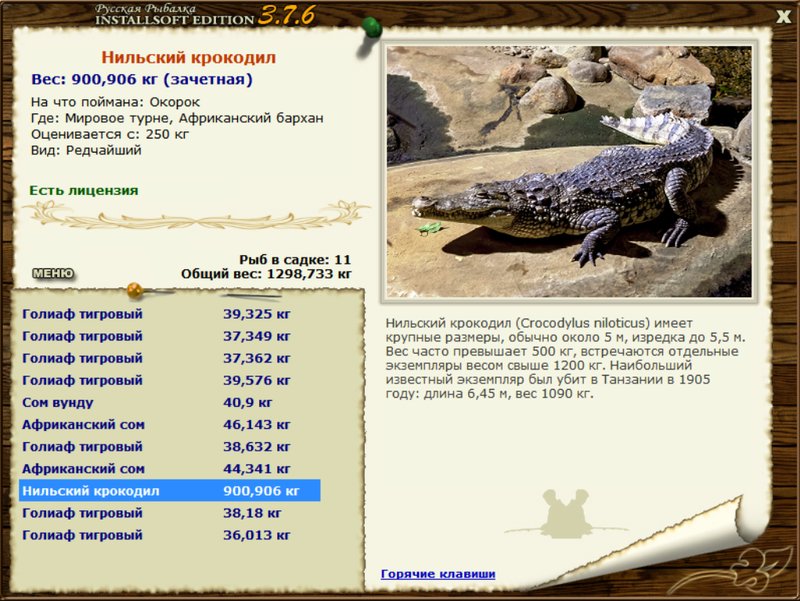
Task: Close the fish keepnet window
Action: [x=783, y=17]
